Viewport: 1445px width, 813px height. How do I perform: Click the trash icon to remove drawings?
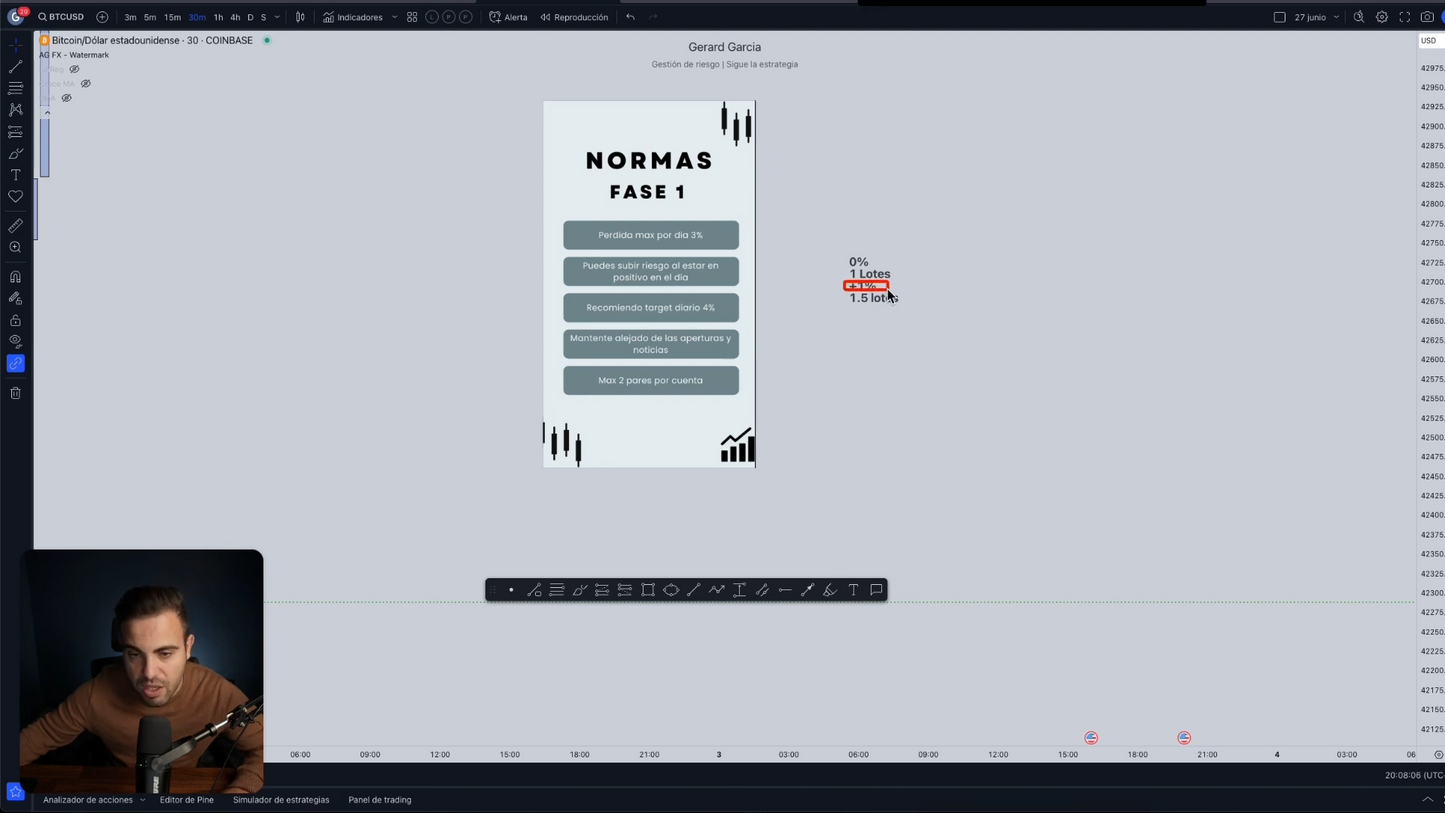point(15,393)
